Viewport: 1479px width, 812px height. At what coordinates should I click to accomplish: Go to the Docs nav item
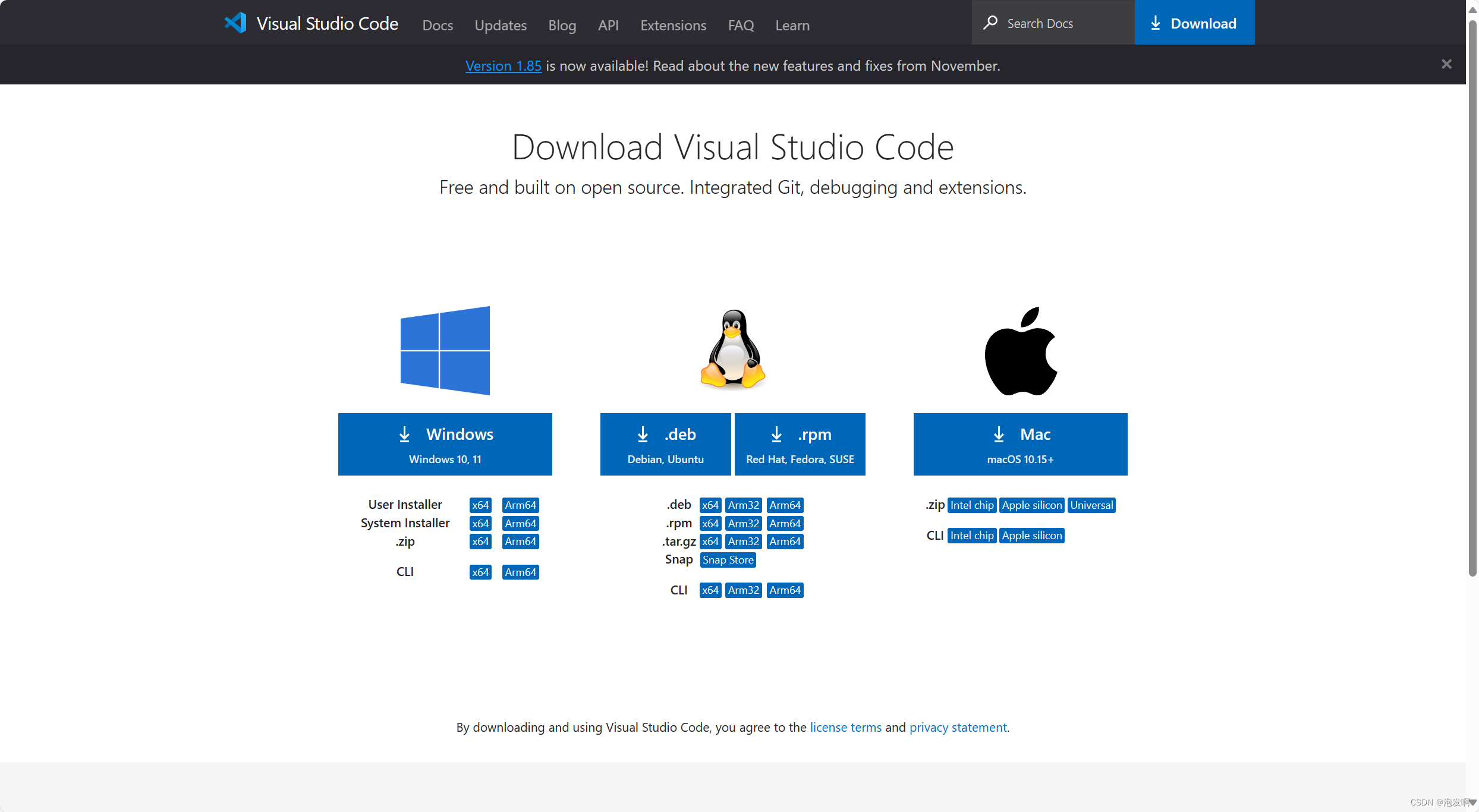438,25
